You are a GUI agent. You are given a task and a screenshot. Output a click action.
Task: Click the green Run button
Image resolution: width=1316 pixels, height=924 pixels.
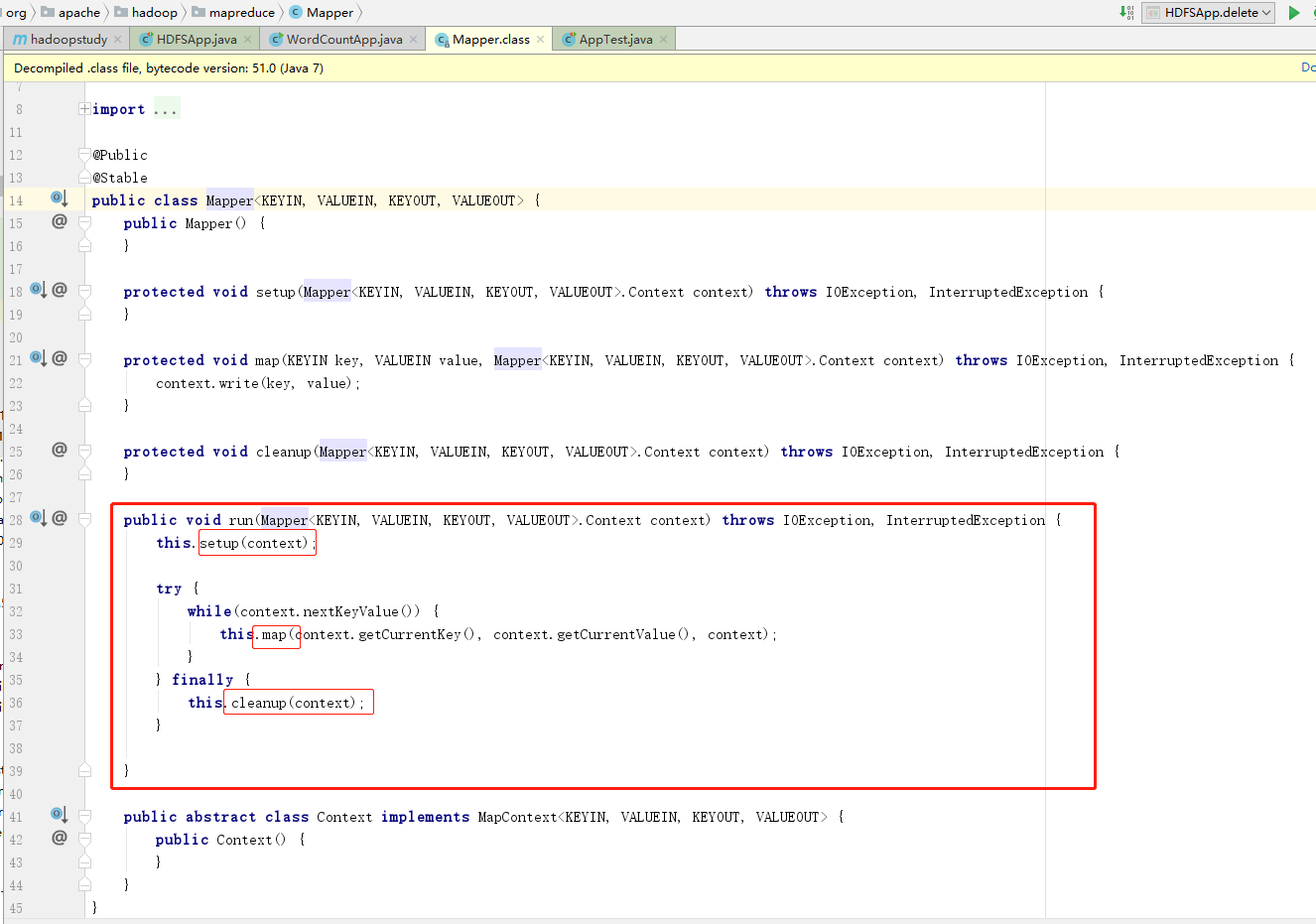(x=1293, y=13)
